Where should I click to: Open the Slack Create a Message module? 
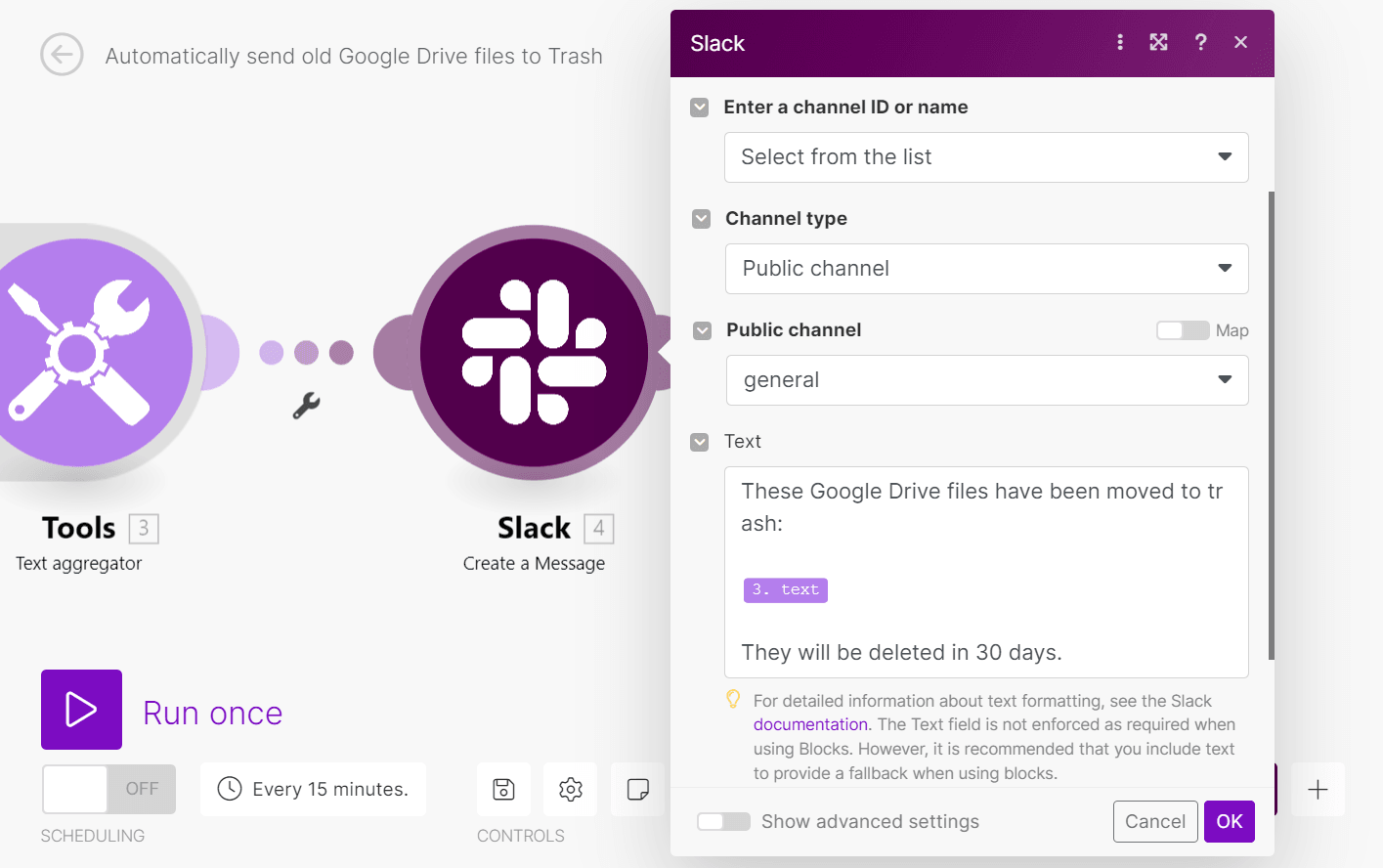(x=535, y=352)
